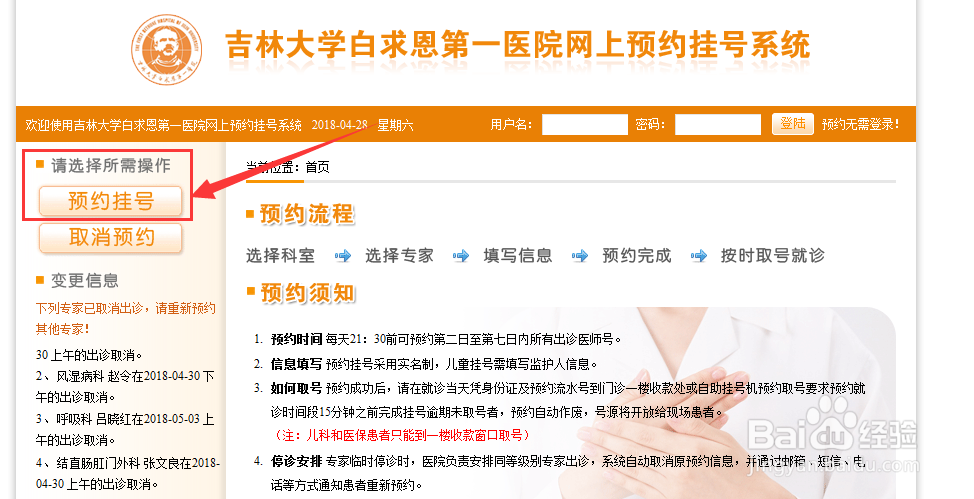The width and height of the screenshot is (974, 499).
Task: Click the 登陆 login button
Action: coord(793,124)
